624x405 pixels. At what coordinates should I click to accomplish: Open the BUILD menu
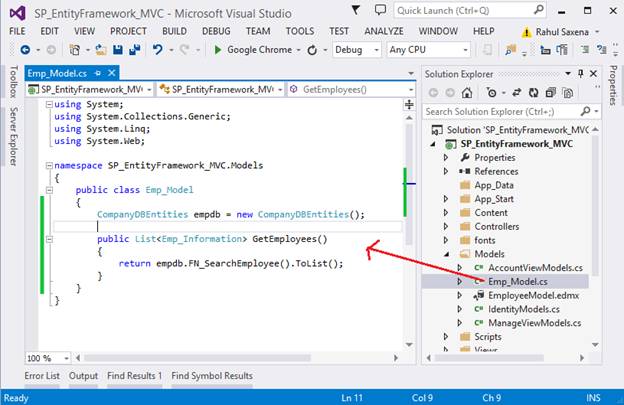(x=174, y=31)
